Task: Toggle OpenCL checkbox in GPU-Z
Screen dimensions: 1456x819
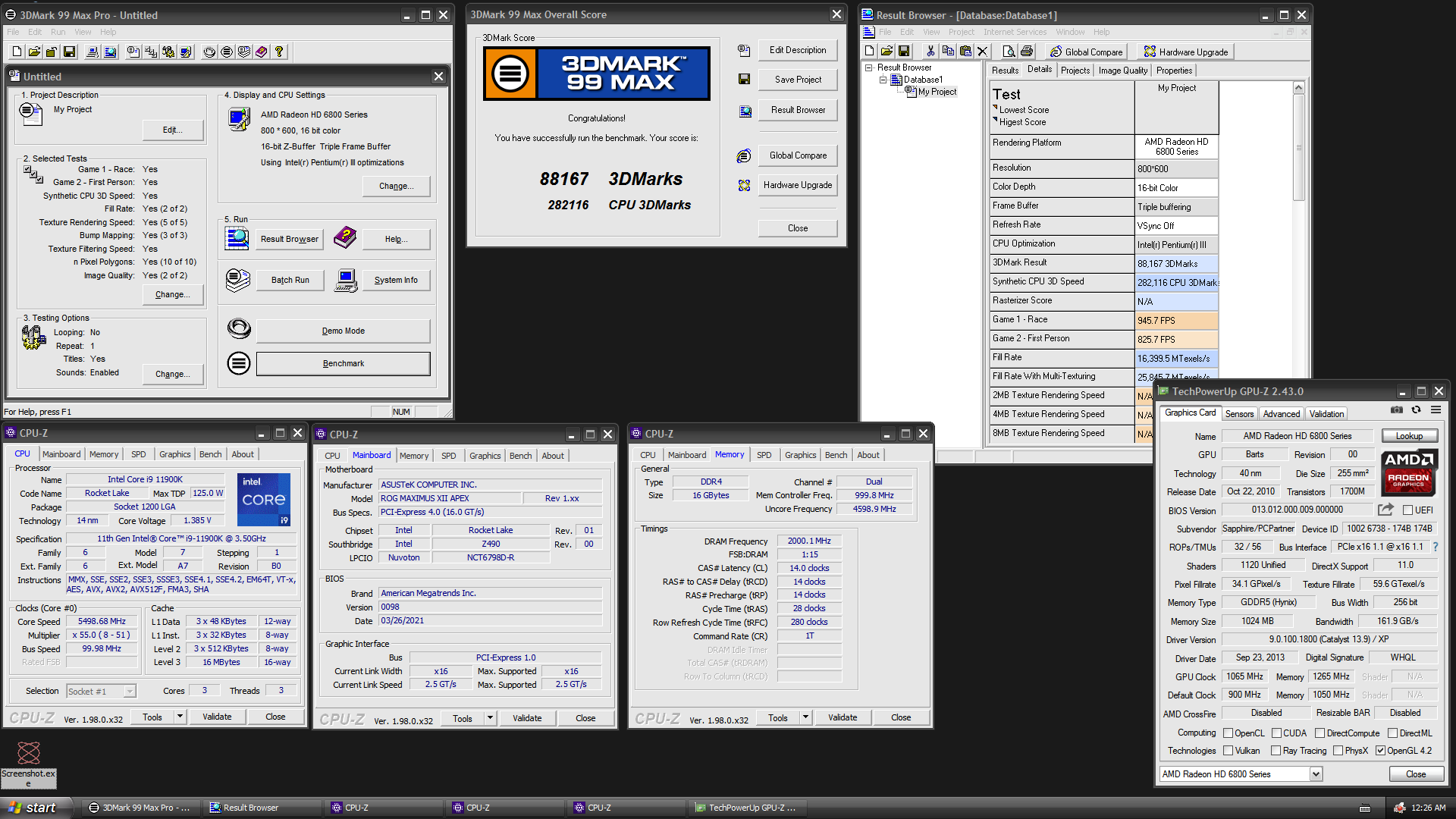Action: pos(1228,733)
